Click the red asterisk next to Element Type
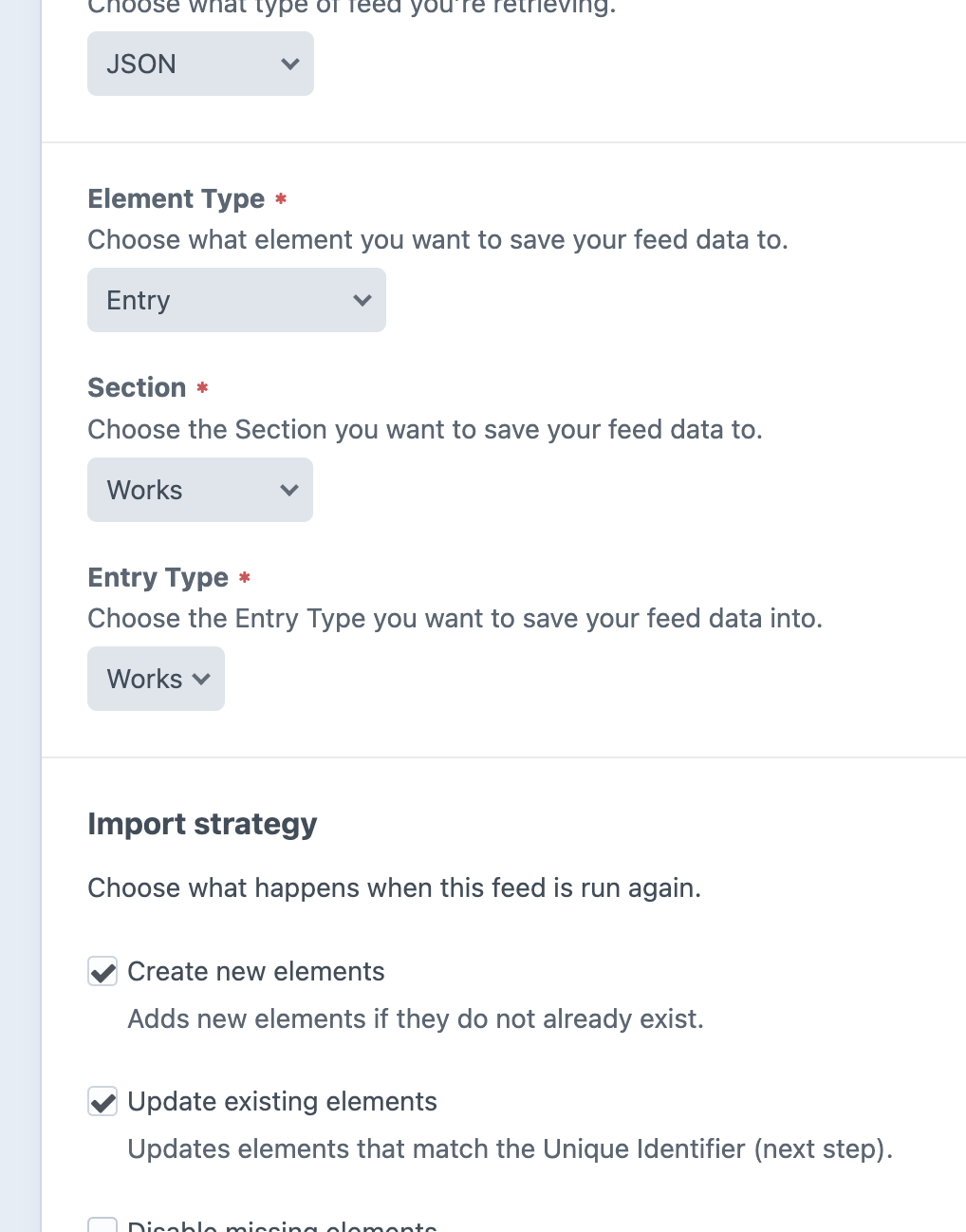Viewport: 966px width, 1232px height. pos(281,198)
